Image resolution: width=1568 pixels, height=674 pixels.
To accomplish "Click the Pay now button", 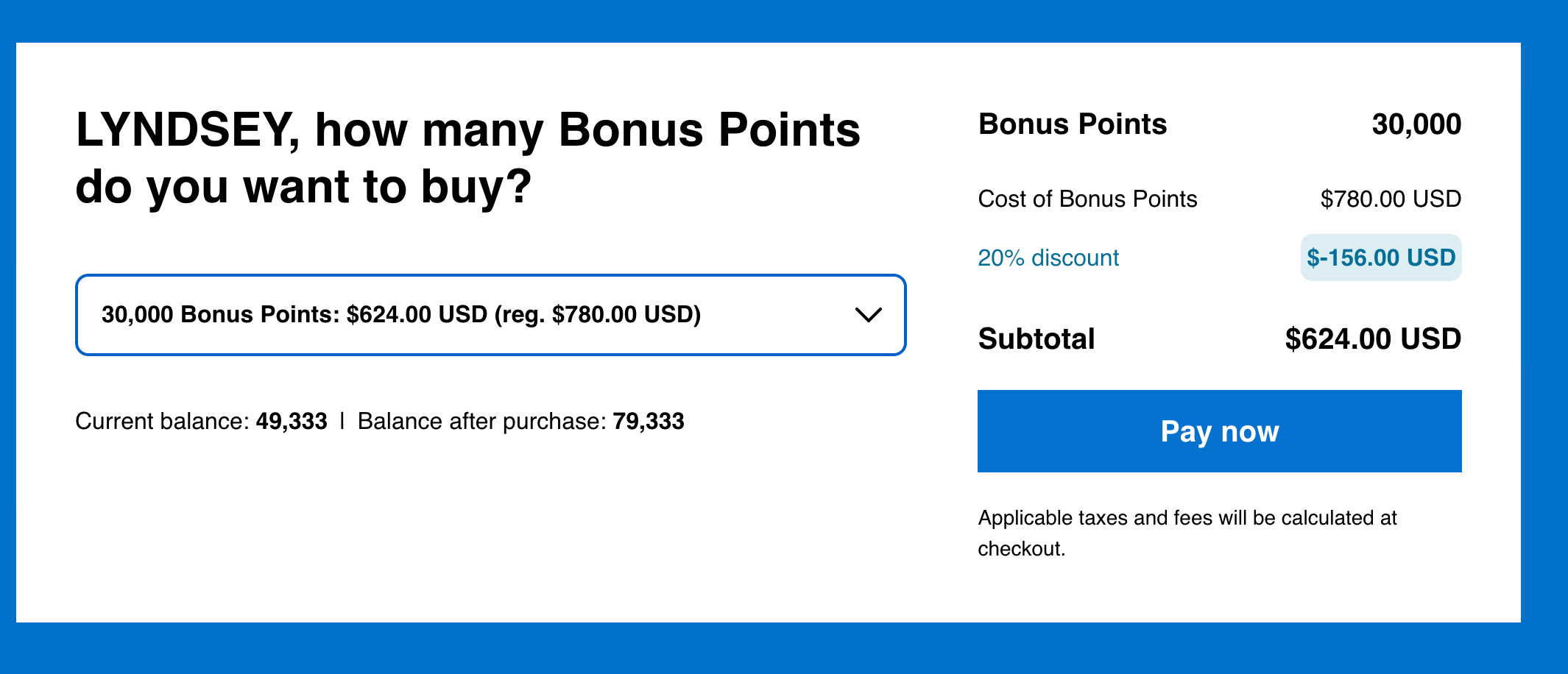I will (x=1219, y=431).
